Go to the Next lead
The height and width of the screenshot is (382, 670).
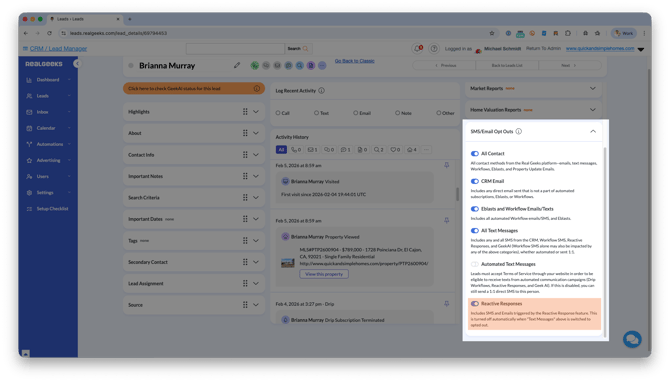(569, 65)
